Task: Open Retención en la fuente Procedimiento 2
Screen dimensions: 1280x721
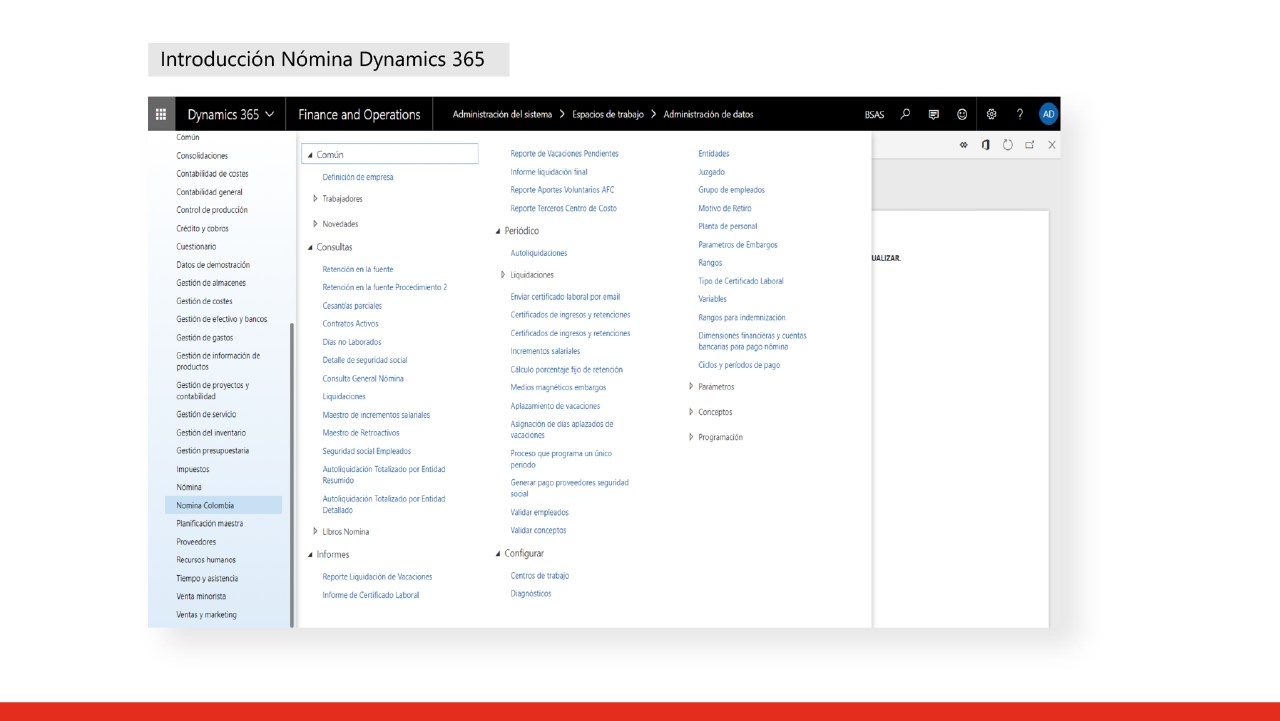Action: [385, 287]
